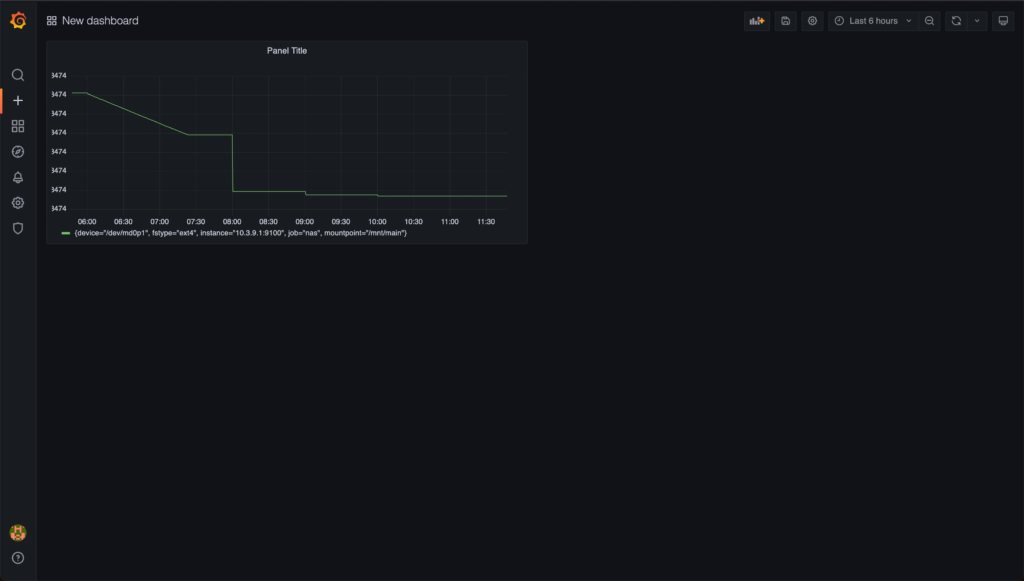Click the 09:30 time axis label
Image resolution: width=1024 pixels, height=581 pixels.
pyautogui.click(x=340, y=222)
